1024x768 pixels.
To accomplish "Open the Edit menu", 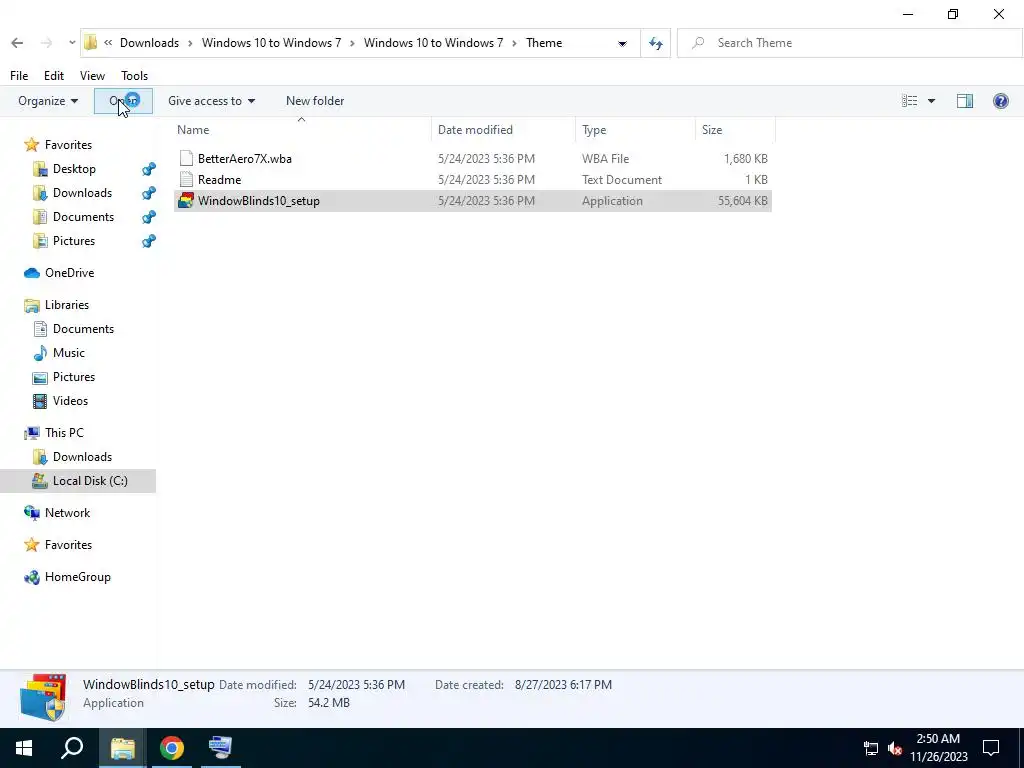I will [54, 76].
